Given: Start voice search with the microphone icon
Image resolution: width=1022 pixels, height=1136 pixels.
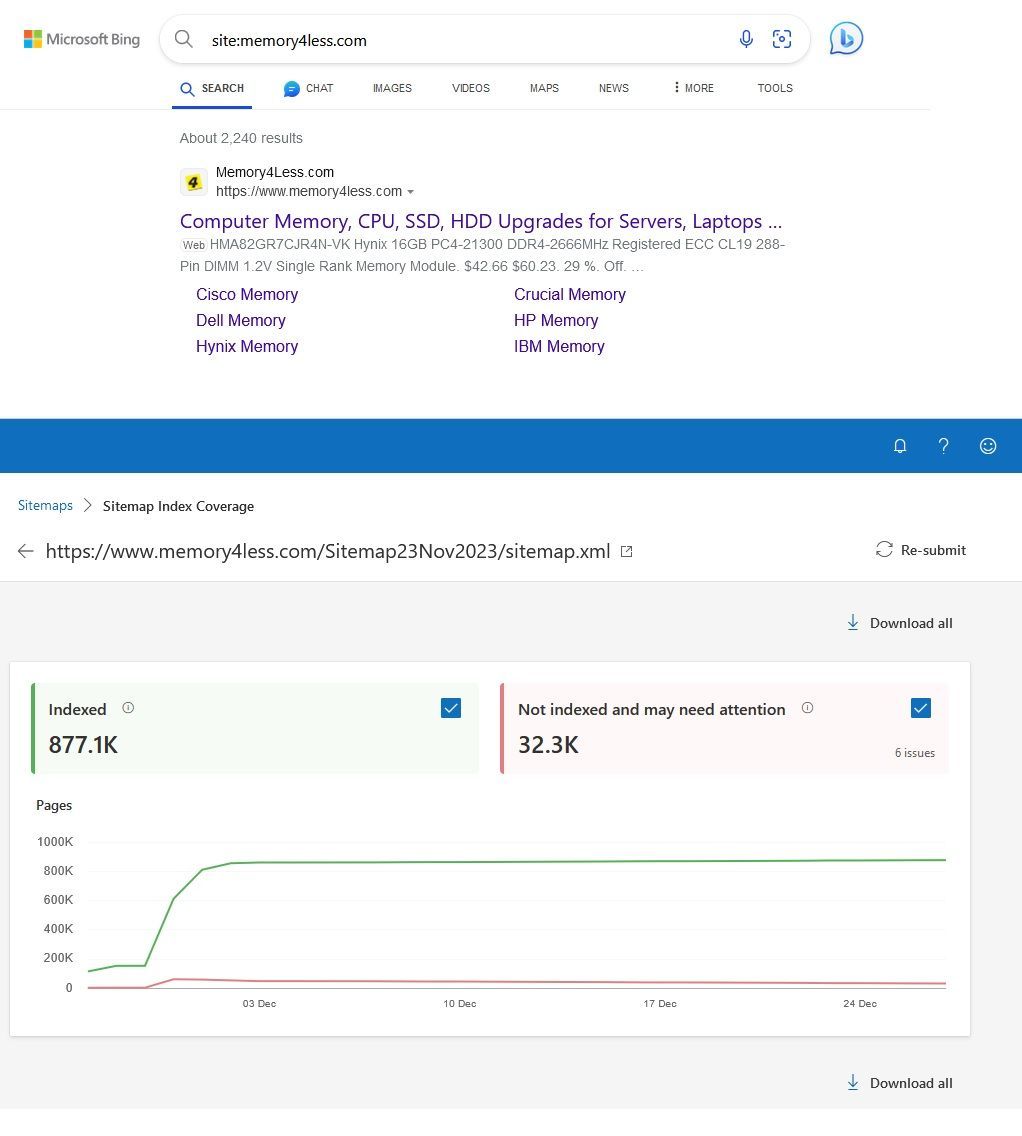Looking at the screenshot, I should (x=746, y=38).
